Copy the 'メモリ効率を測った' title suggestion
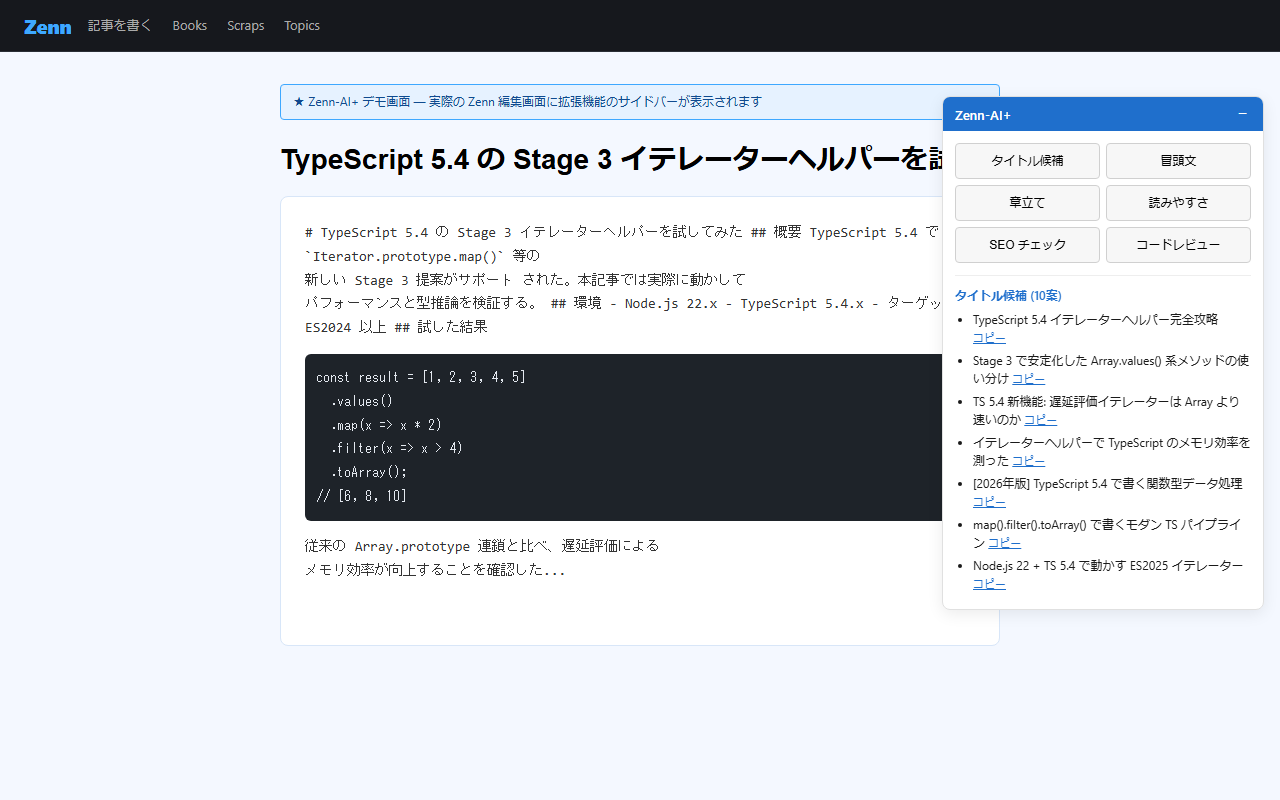This screenshot has width=1280, height=800. click(x=1028, y=461)
